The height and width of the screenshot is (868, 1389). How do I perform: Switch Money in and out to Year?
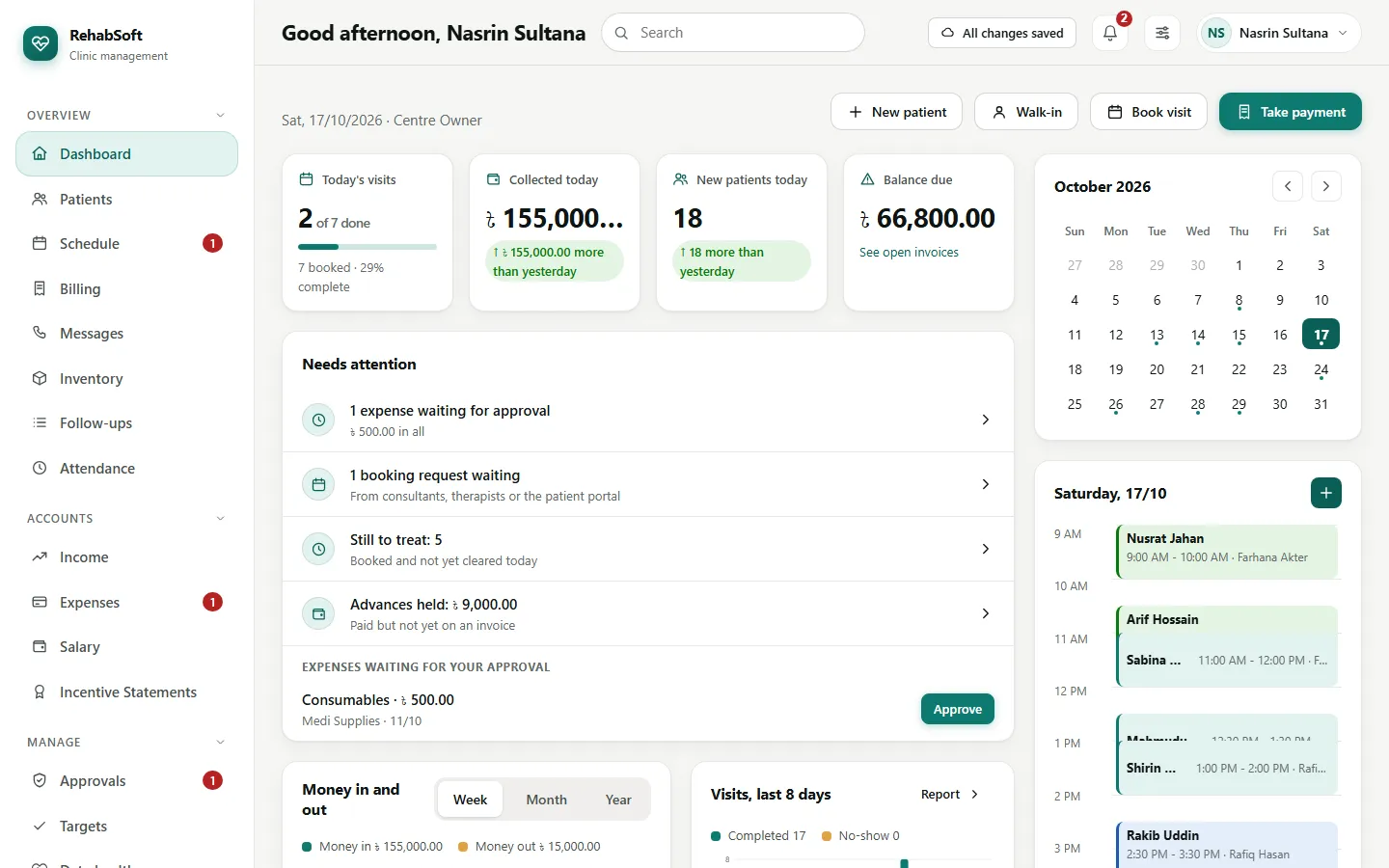[618, 800]
